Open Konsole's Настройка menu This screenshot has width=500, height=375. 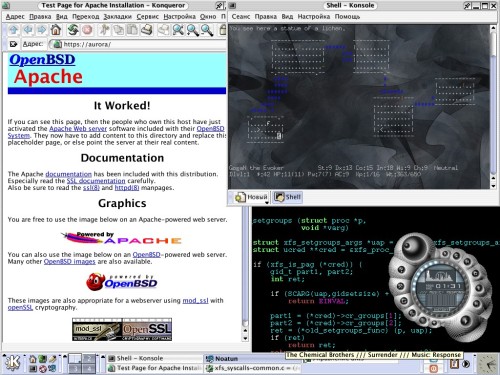(314, 17)
